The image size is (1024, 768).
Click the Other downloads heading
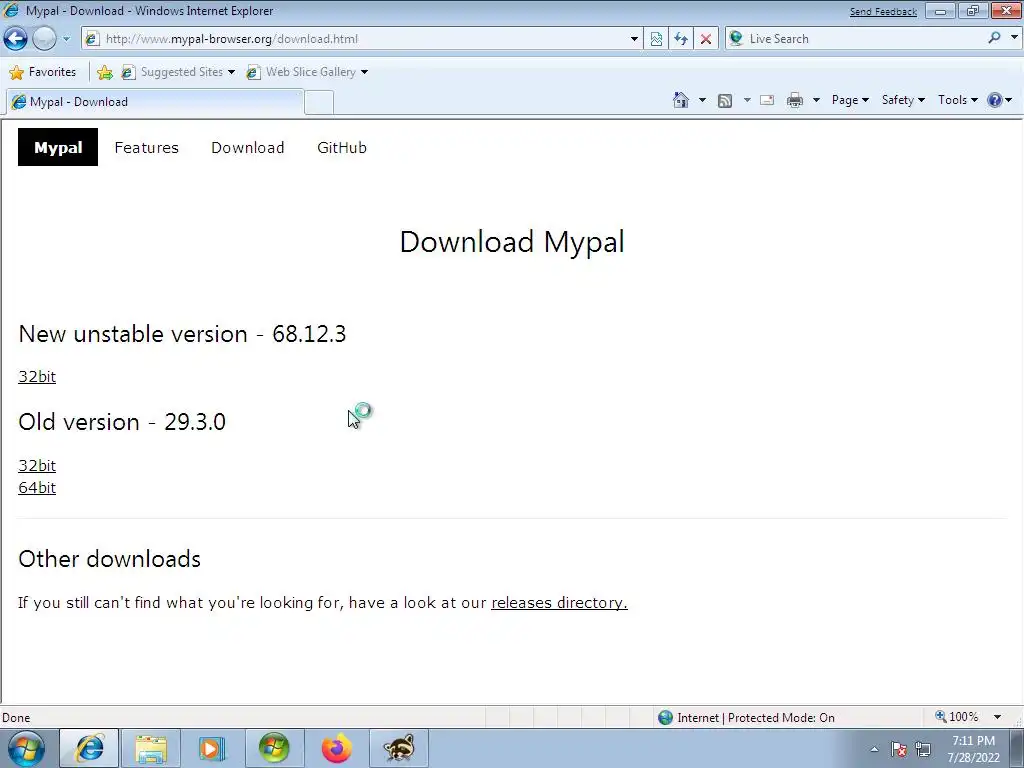[x=110, y=559]
